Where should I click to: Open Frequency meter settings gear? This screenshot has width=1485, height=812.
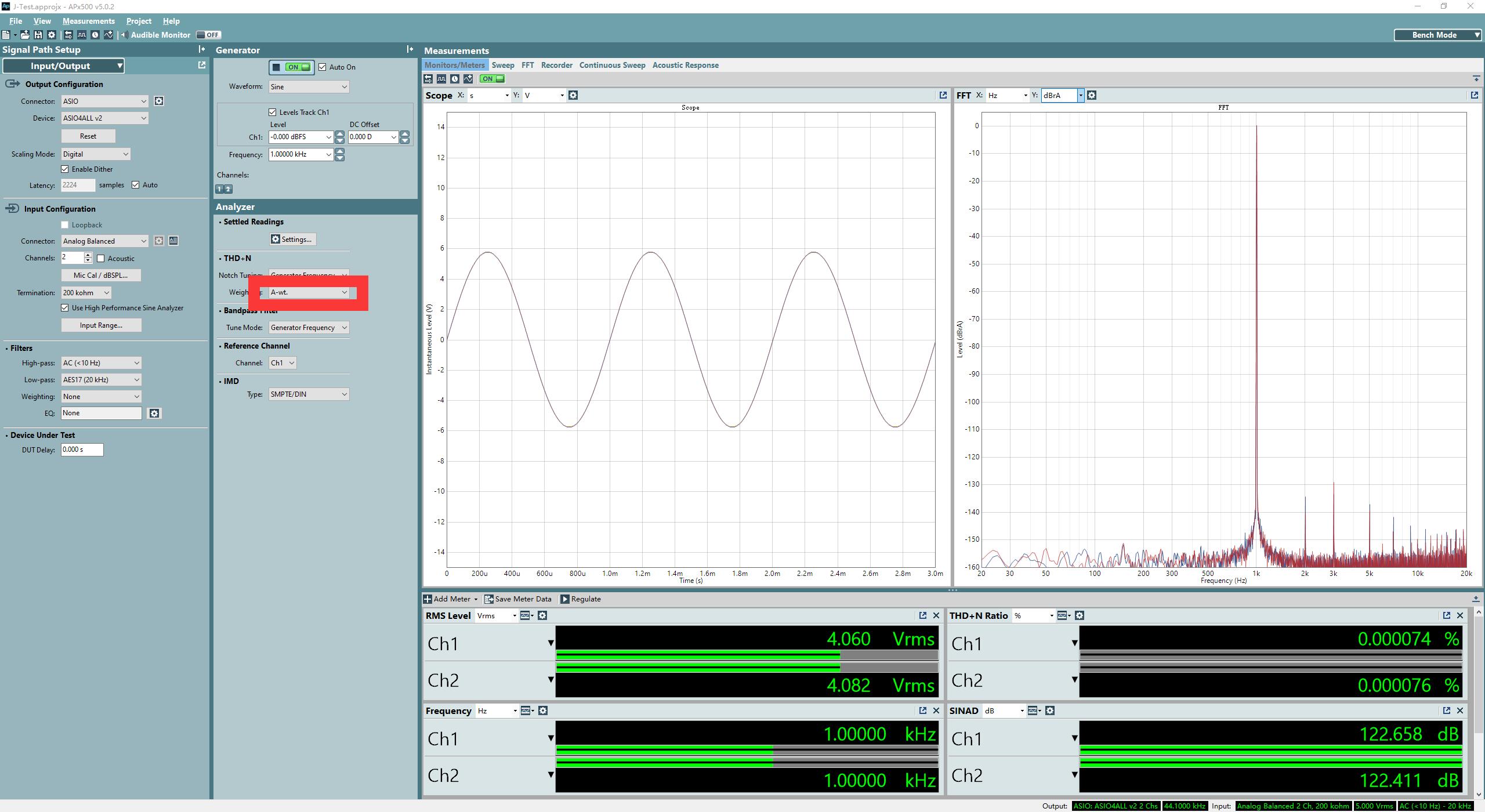pos(543,710)
